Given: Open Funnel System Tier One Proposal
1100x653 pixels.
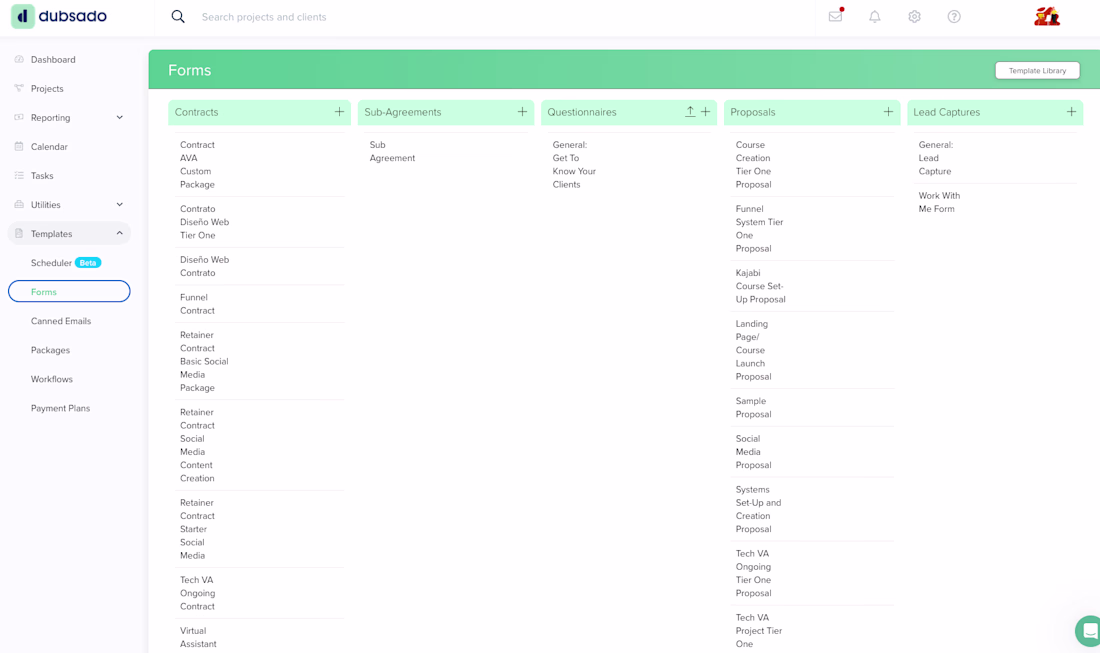Looking at the screenshot, I should pyautogui.click(x=760, y=229).
